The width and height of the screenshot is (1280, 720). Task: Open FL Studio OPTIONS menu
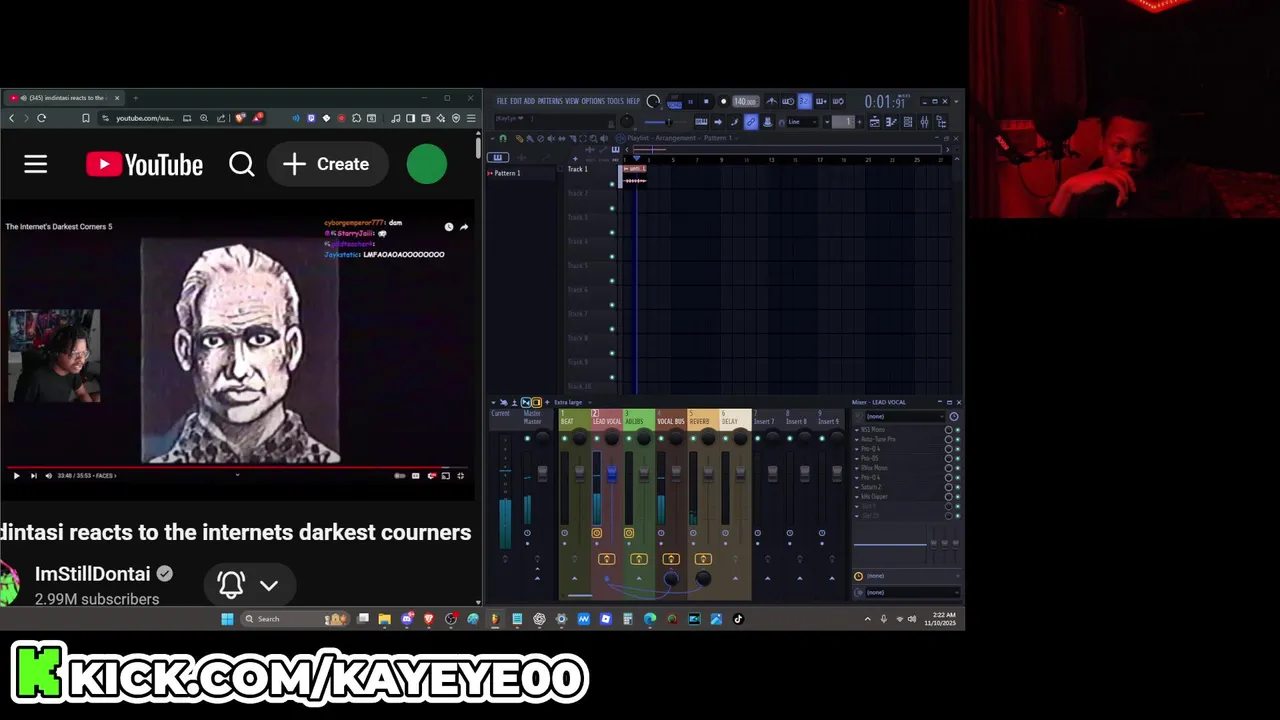coord(593,101)
